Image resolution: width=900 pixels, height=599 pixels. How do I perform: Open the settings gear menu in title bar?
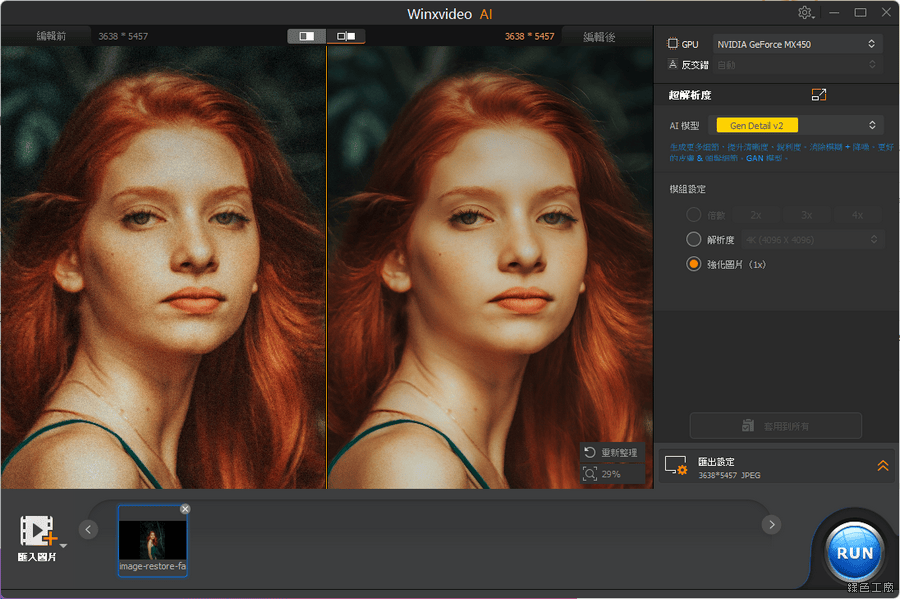pos(805,13)
